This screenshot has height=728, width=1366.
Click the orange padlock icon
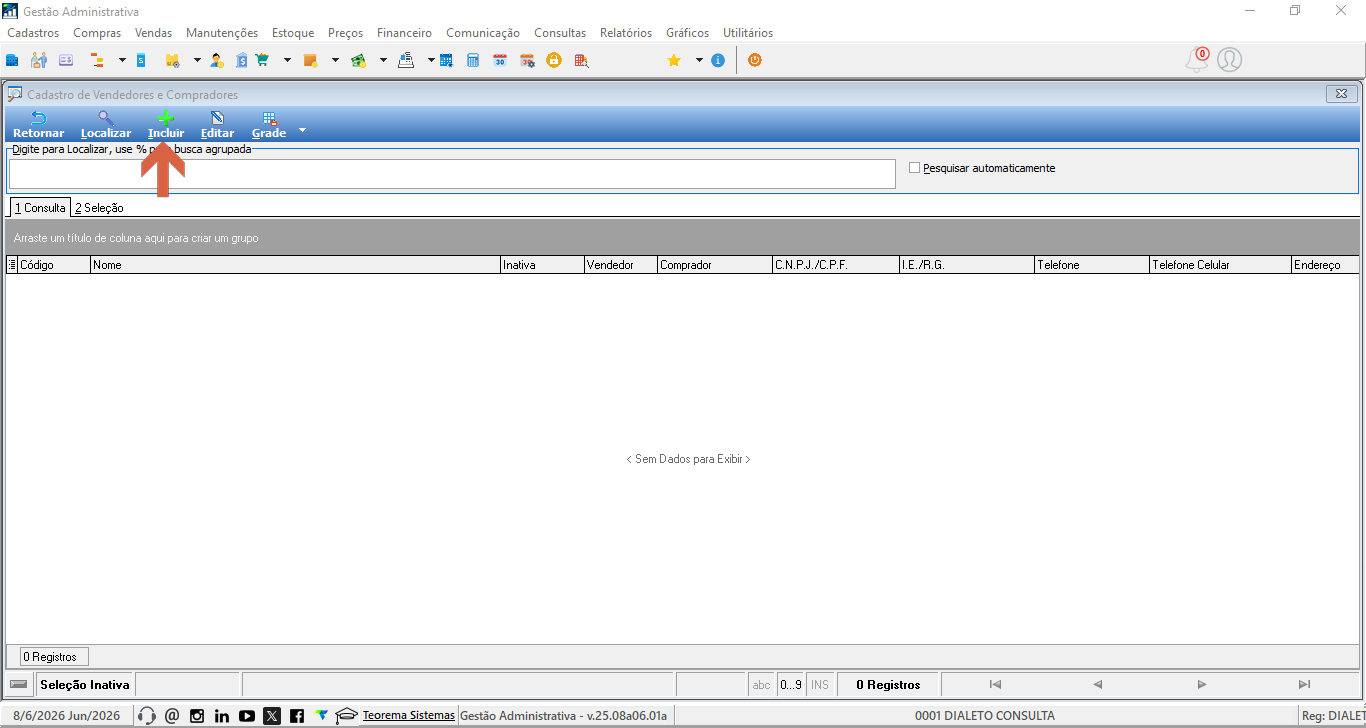(553, 60)
